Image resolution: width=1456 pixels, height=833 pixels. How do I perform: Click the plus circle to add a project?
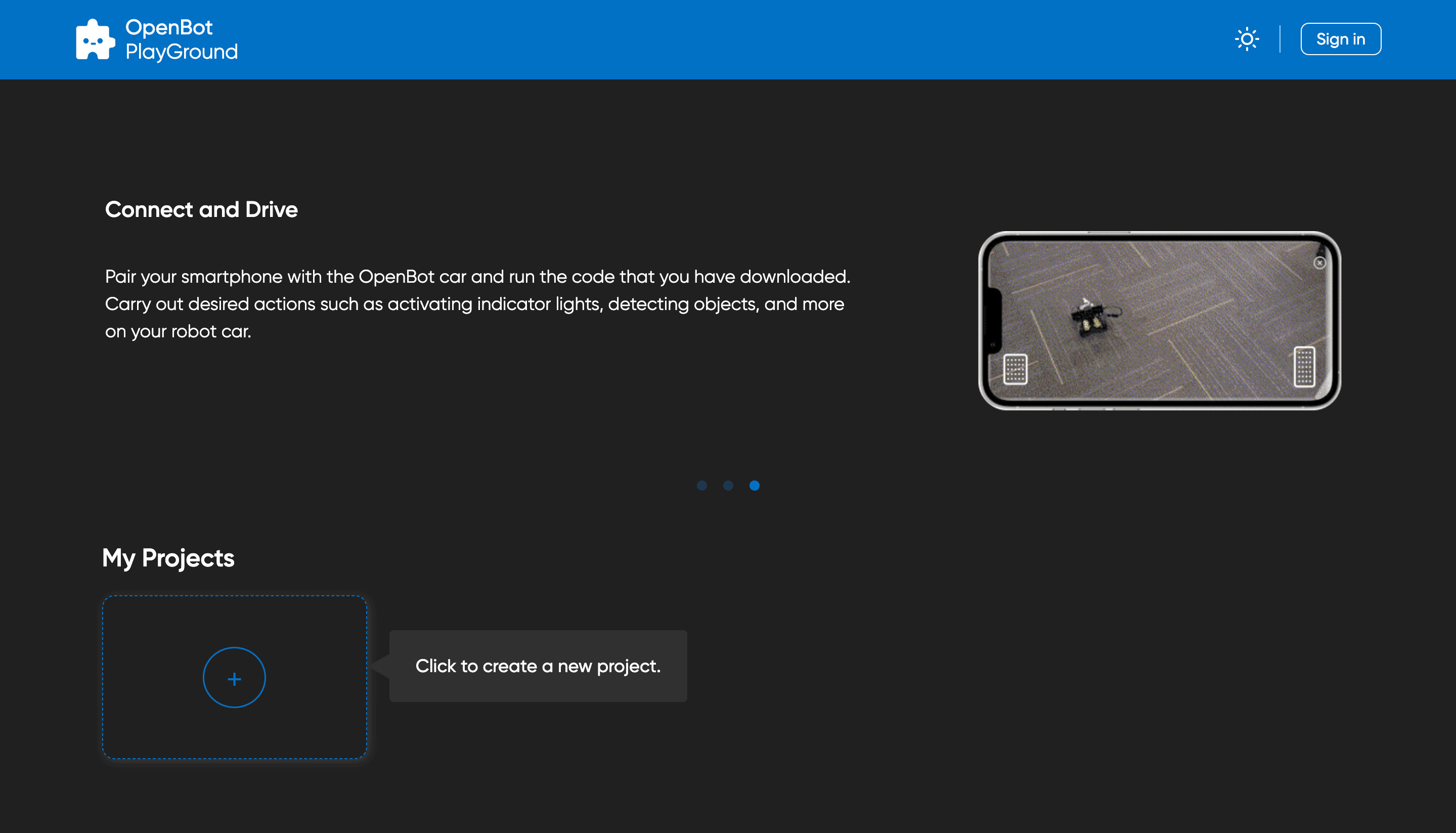[x=235, y=677]
